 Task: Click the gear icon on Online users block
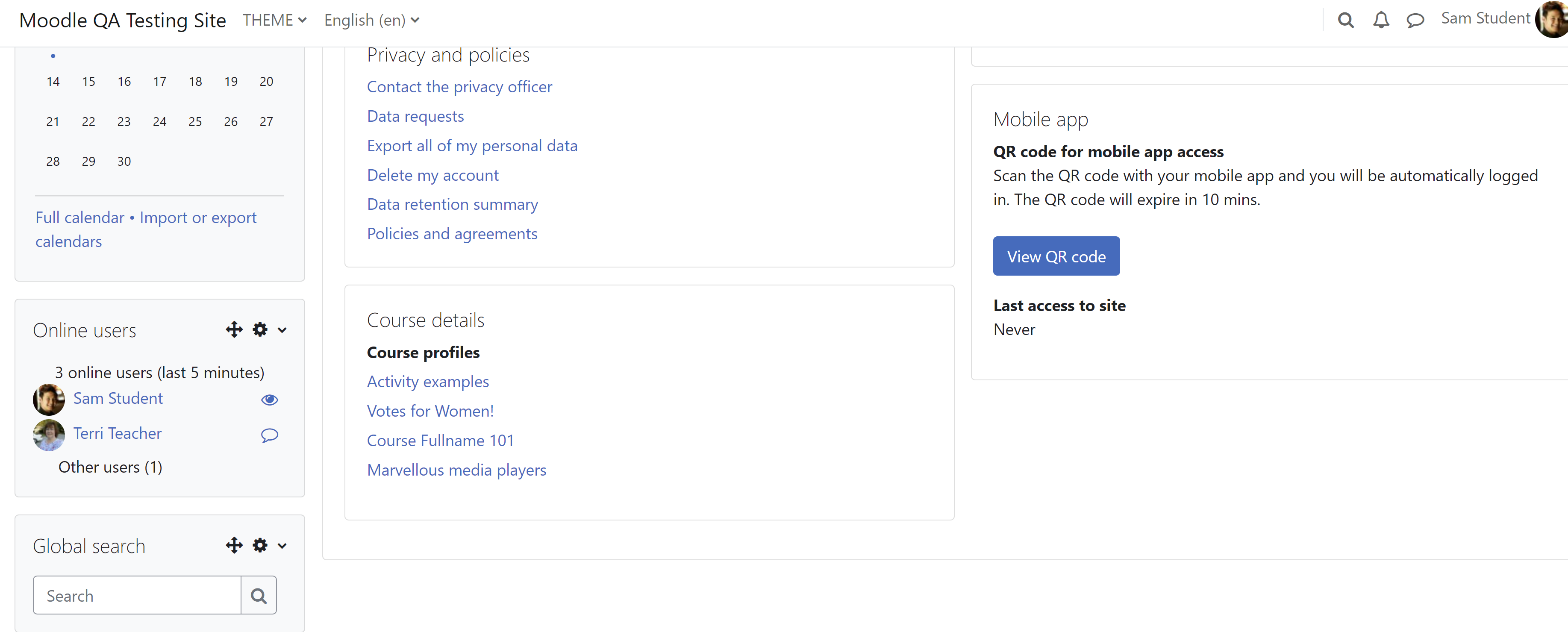[260, 330]
